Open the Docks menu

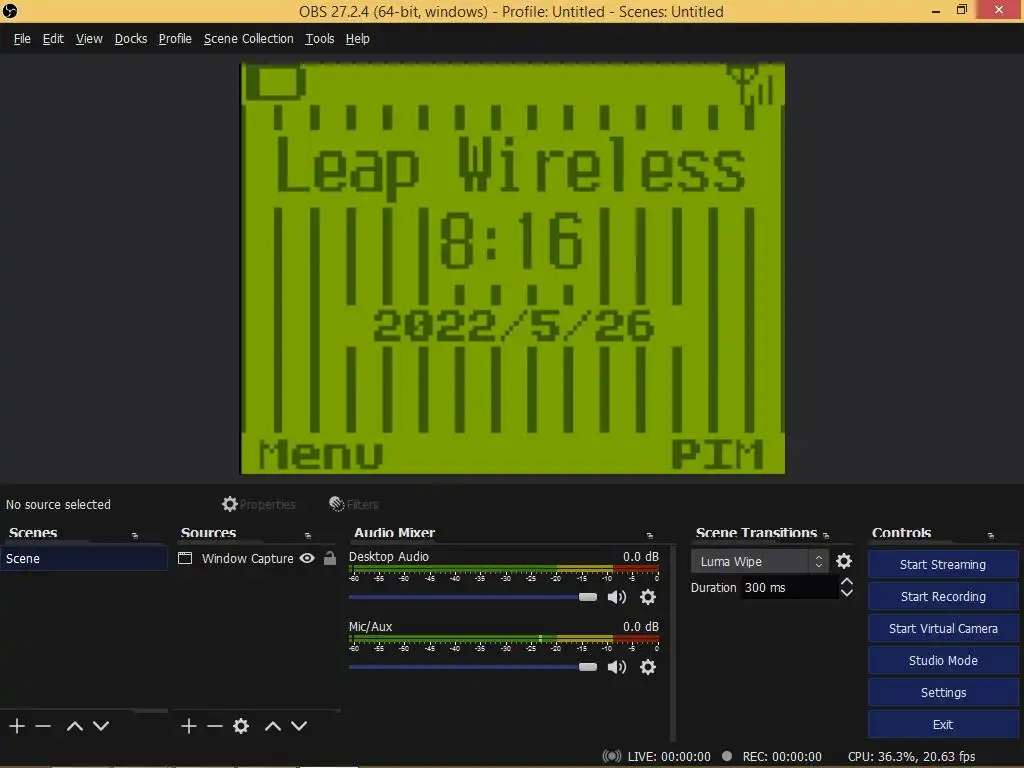pos(131,39)
